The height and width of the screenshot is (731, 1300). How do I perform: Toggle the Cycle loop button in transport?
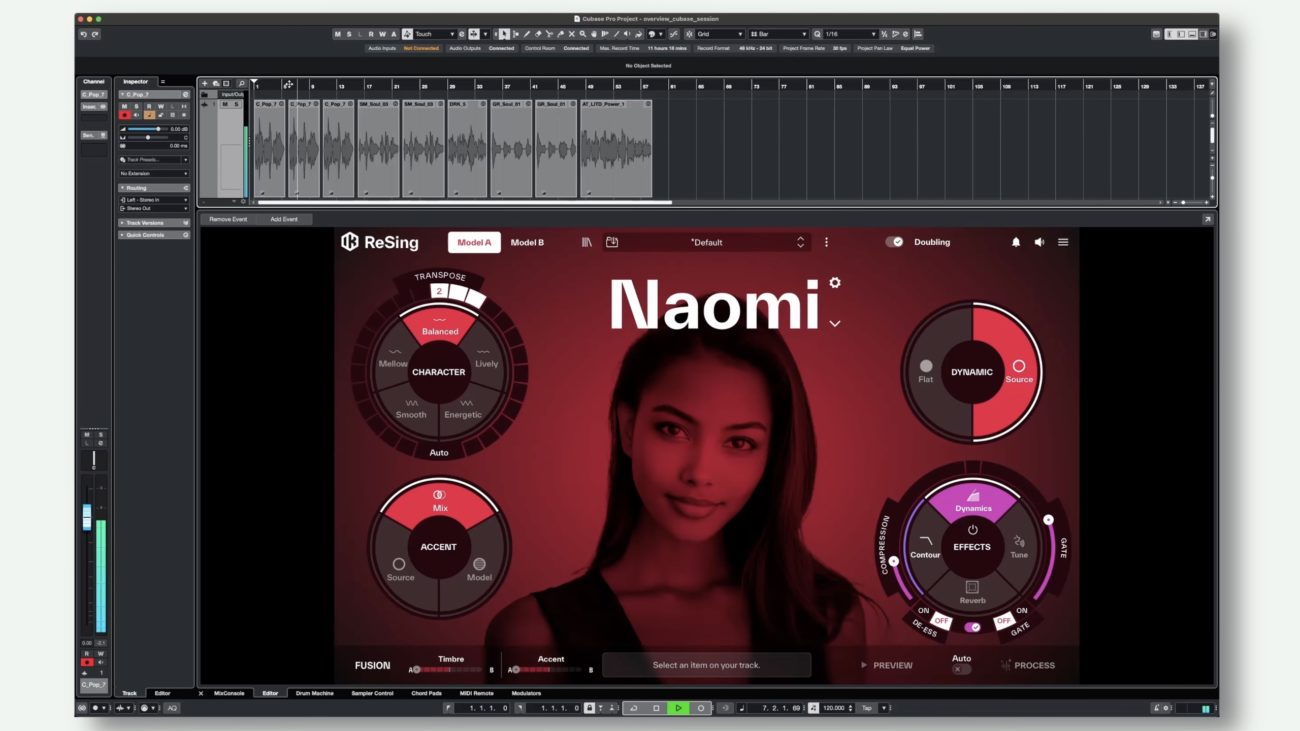633,708
